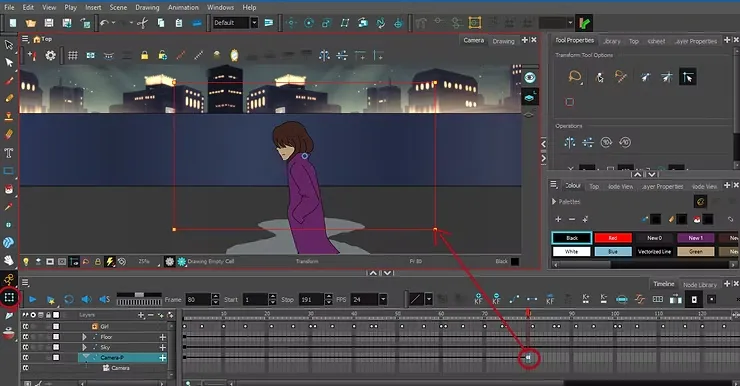
Task: Select the Brush tool in the left toolbar
Action: tap(9, 81)
